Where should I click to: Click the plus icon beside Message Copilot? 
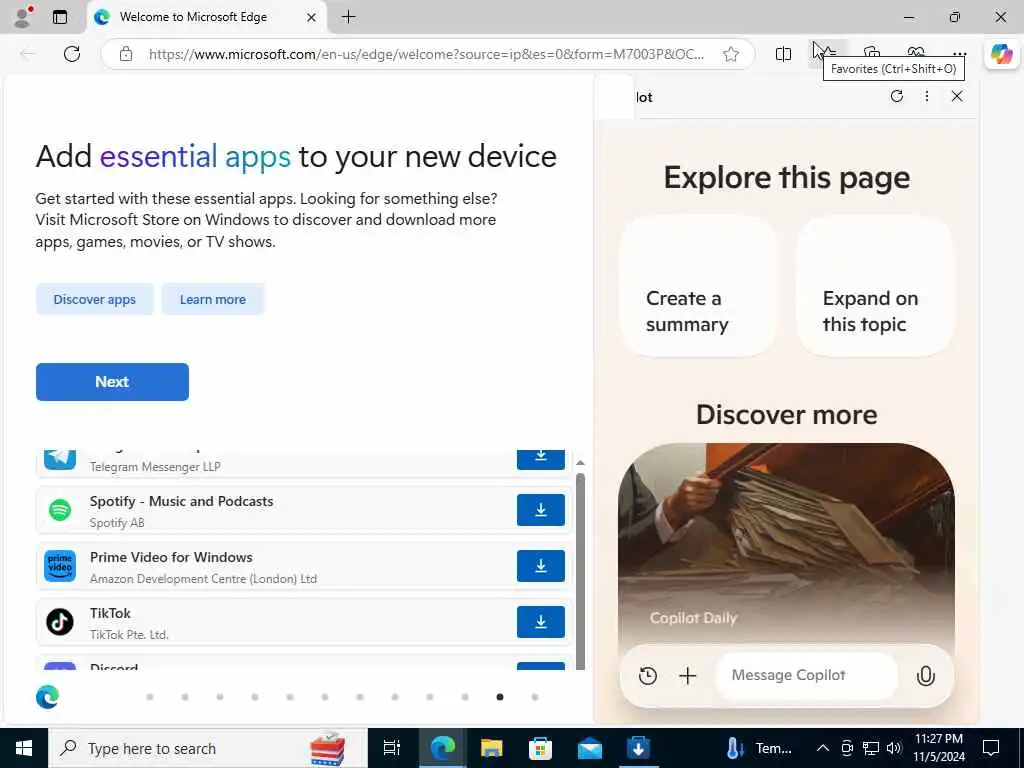(688, 675)
